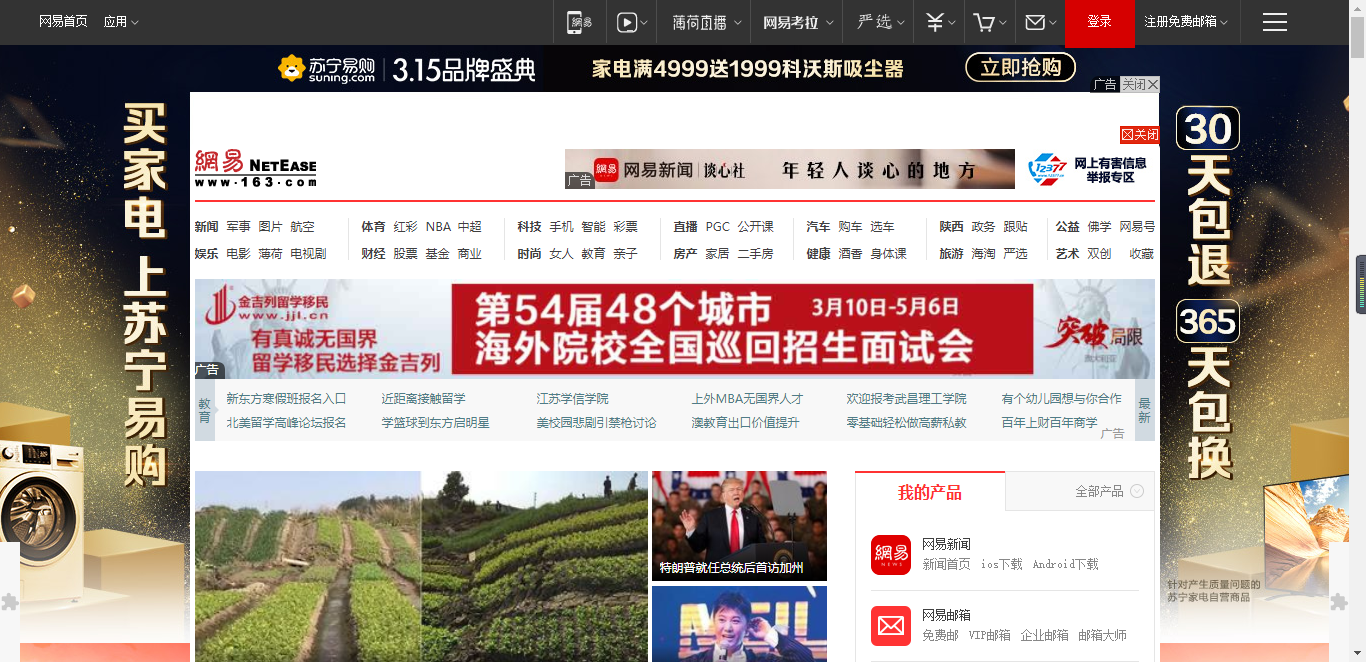Expand 全部产品 product list
Image resolution: width=1366 pixels, height=662 pixels.
coord(1109,491)
